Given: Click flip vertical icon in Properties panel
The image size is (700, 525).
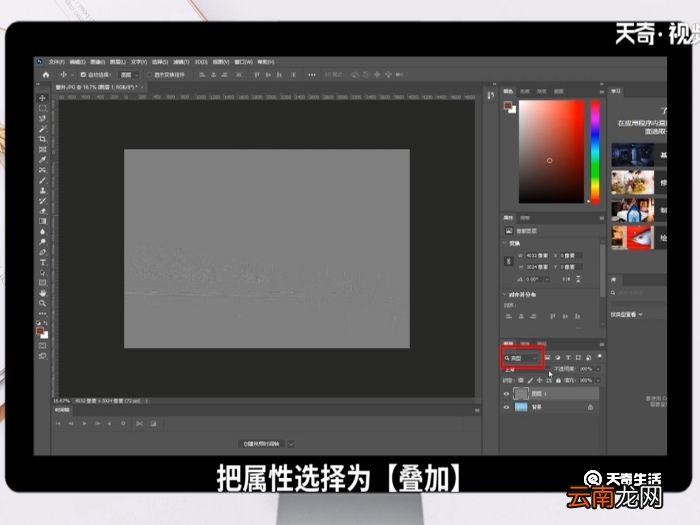Looking at the screenshot, I should click(x=578, y=279).
